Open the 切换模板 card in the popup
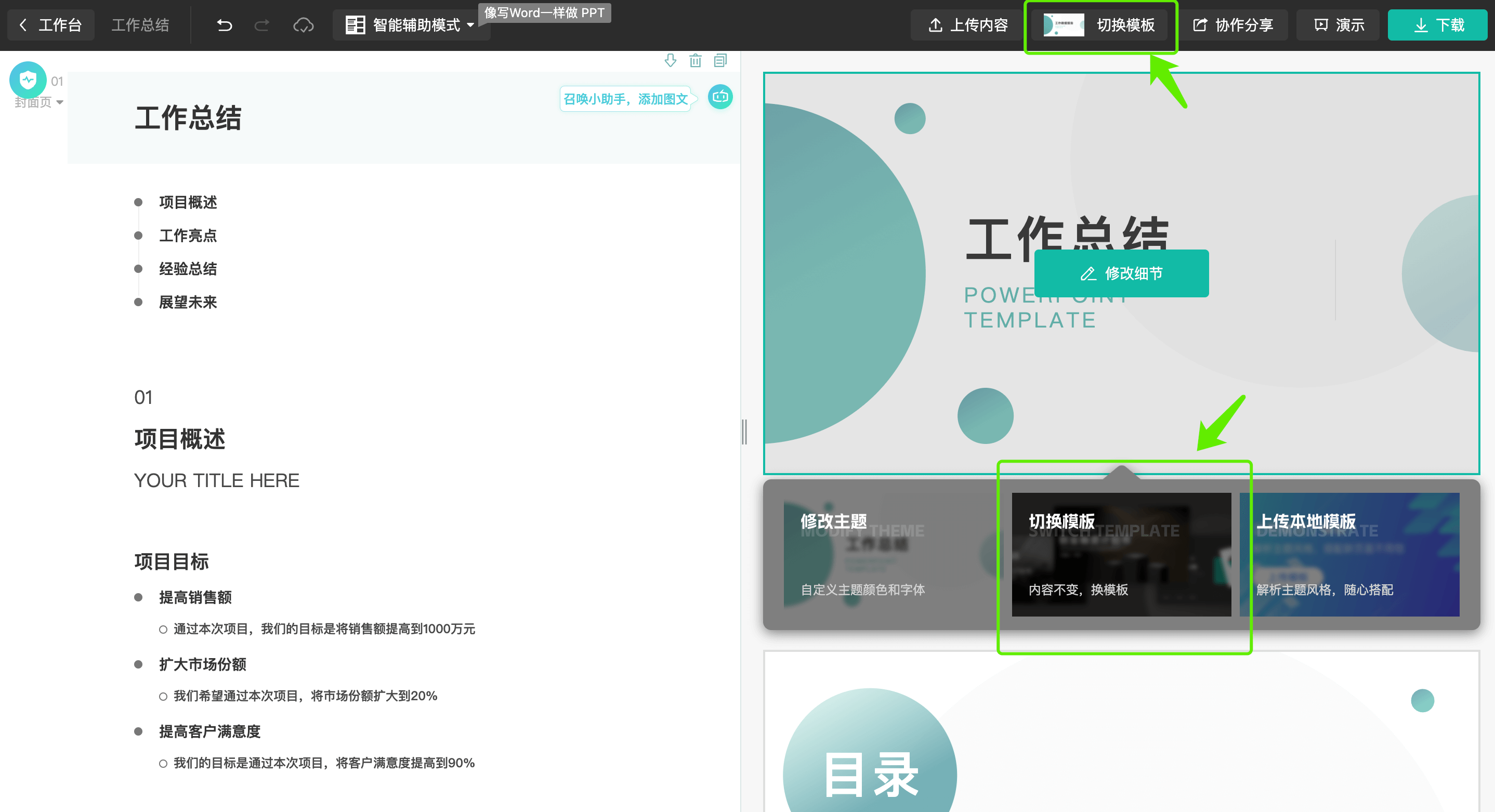 [1121, 554]
